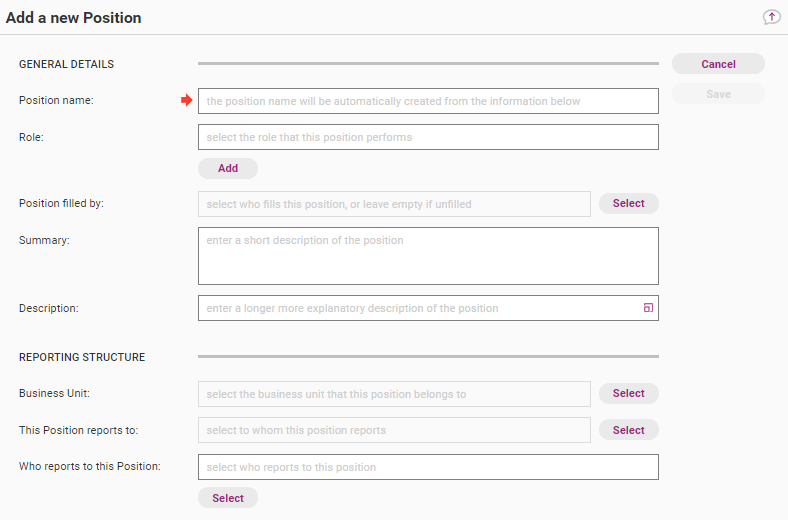Click the This Position reports to field

coord(394,430)
